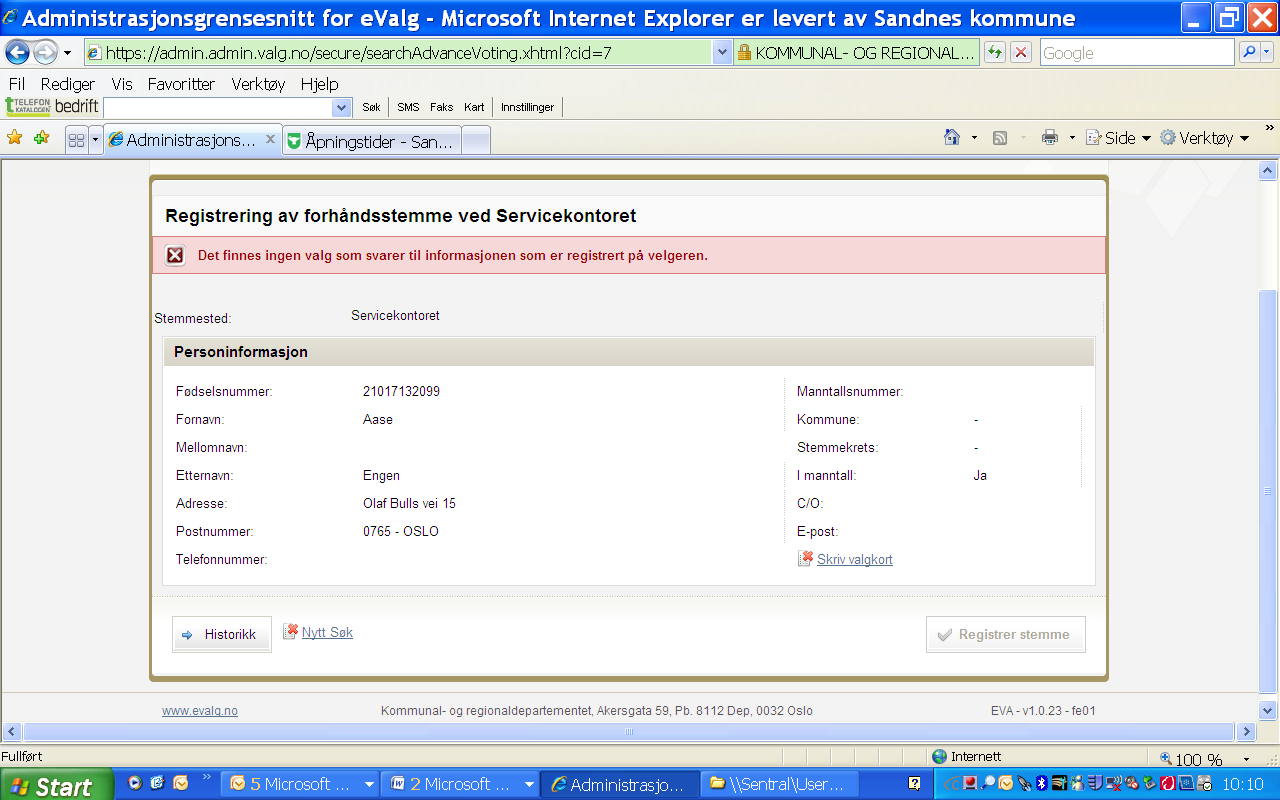Viewport: 1280px width, 800px height.
Task: Click the Telefonkatalogen bedrift logo
Action: pyautogui.click(x=52, y=106)
